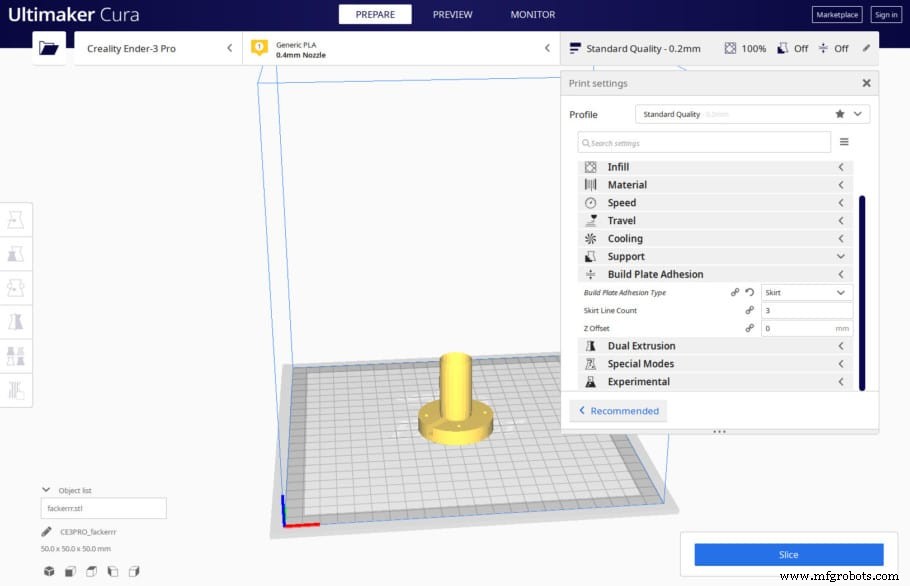Select the Scale tool
This screenshot has width=910, height=586.
pyautogui.click(x=15, y=253)
